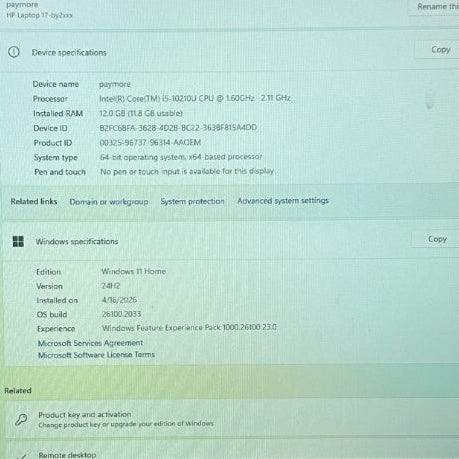The height and width of the screenshot is (459, 459).
Task: Click the Processor label
Action: pos(50,99)
